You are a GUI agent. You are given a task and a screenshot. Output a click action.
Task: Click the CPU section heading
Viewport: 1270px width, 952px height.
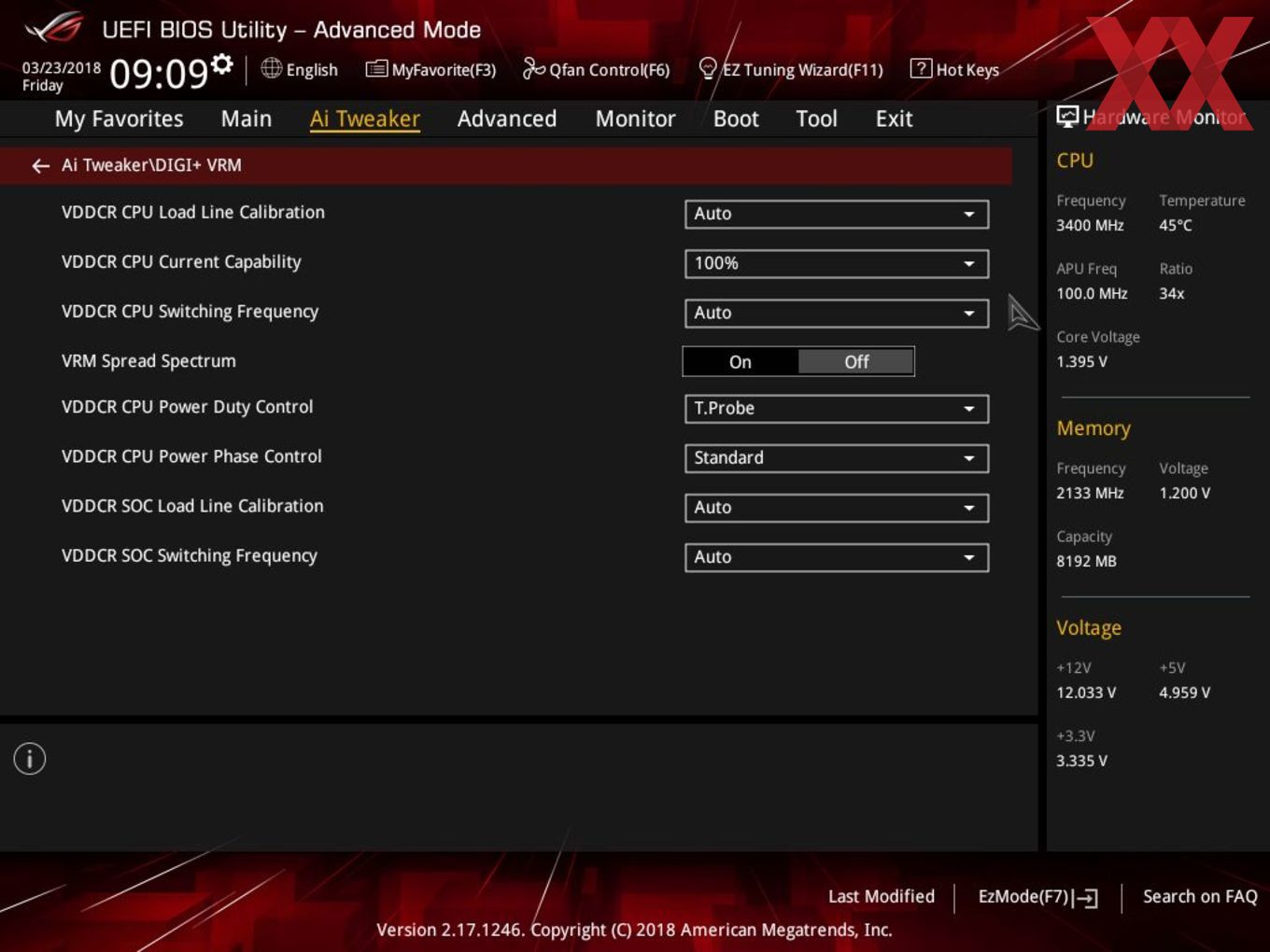pyautogui.click(x=1075, y=161)
